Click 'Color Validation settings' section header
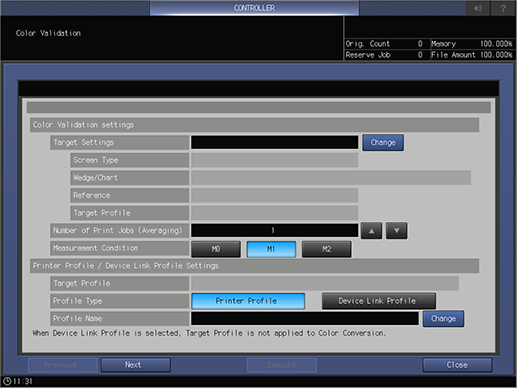This screenshot has width=517, height=388. (255, 125)
